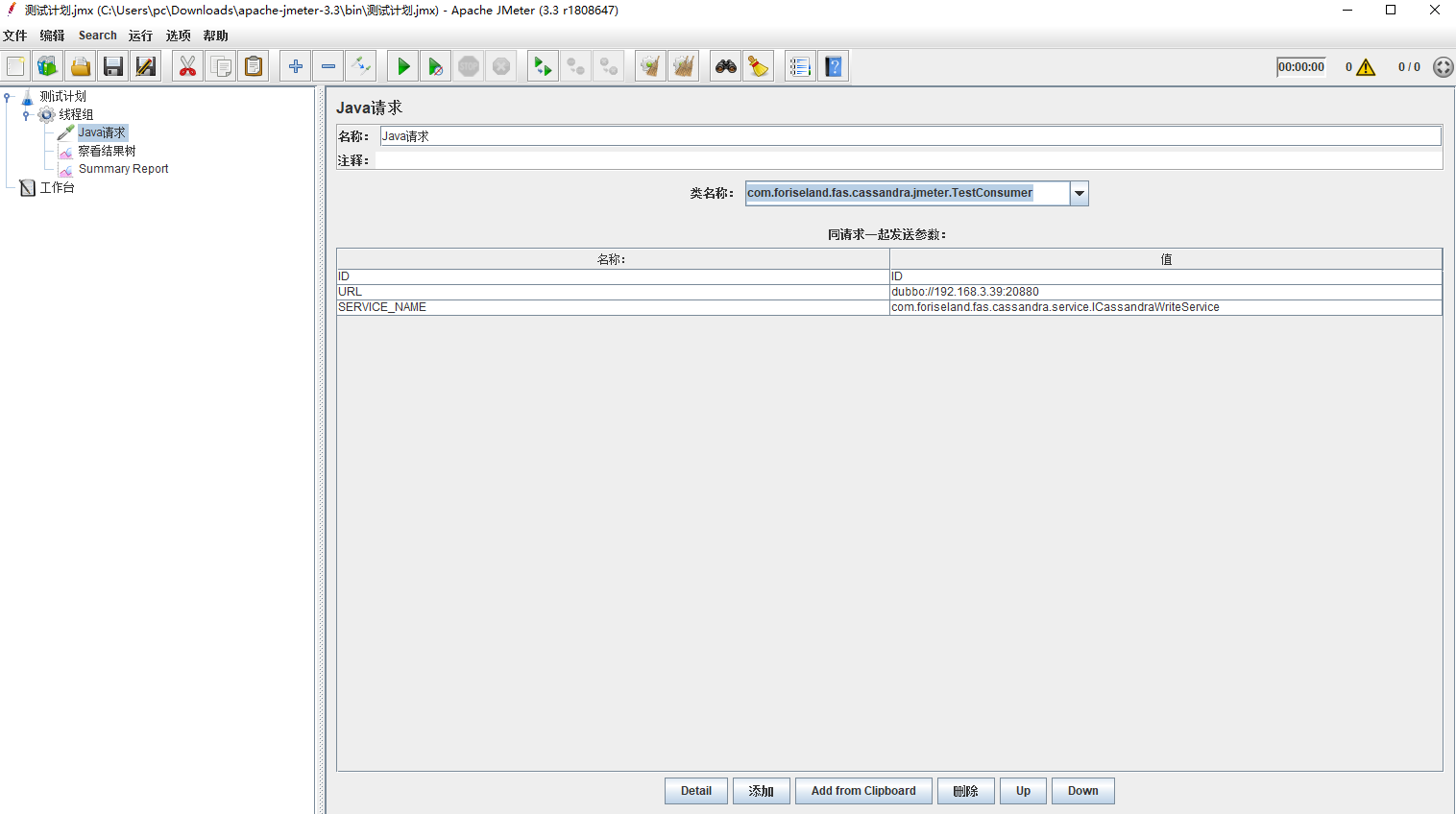Image resolution: width=1456 pixels, height=814 pixels.
Task: Select 线程组 in the tree
Action: 76,114
